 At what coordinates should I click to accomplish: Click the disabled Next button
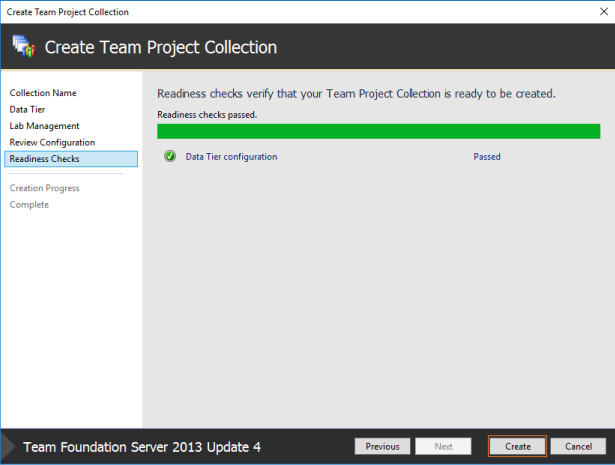(443, 446)
